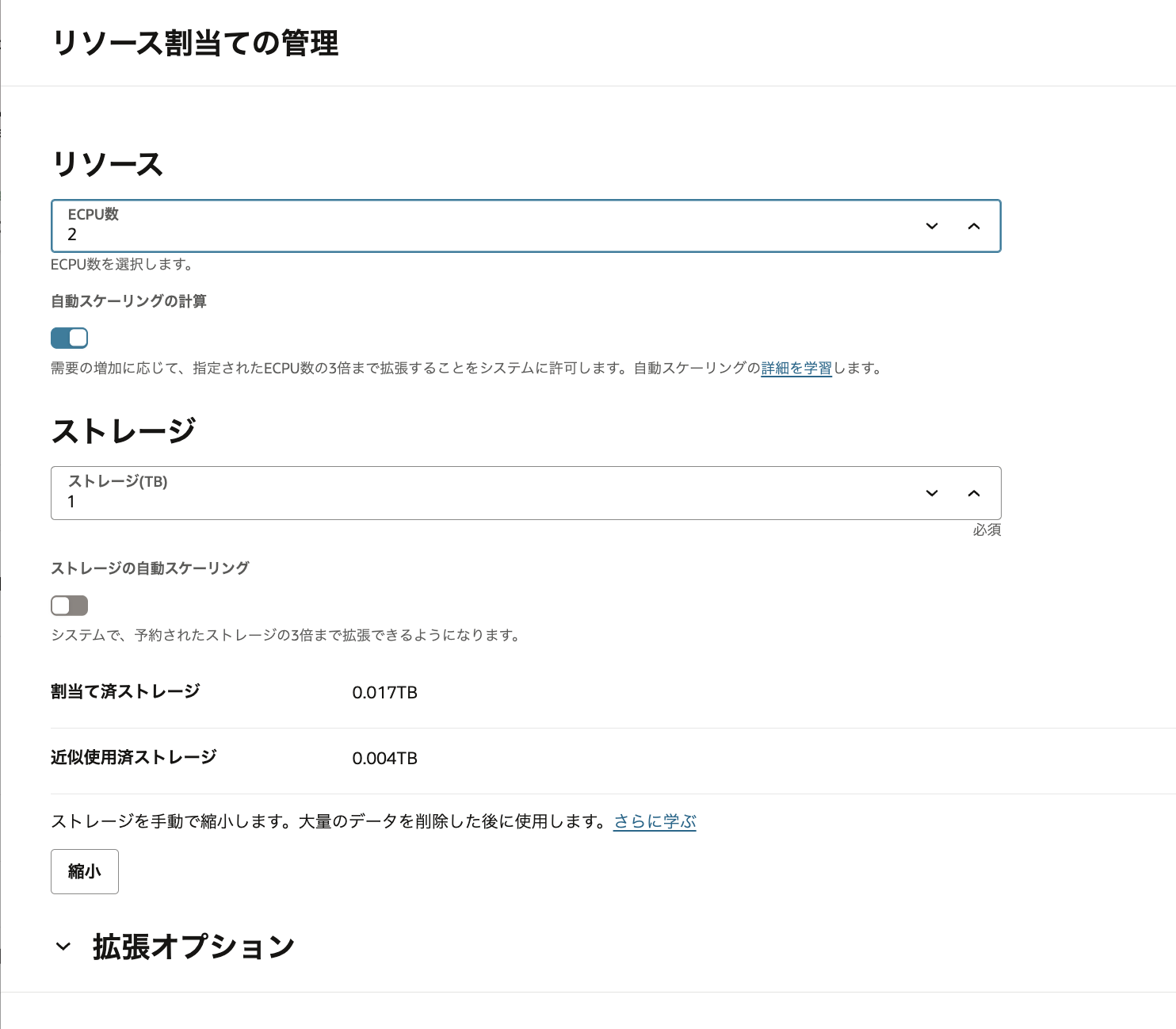This screenshot has width=1176, height=1029.
Task: Expand the 拡張オプション section chevron
Action: coord(63,947)
